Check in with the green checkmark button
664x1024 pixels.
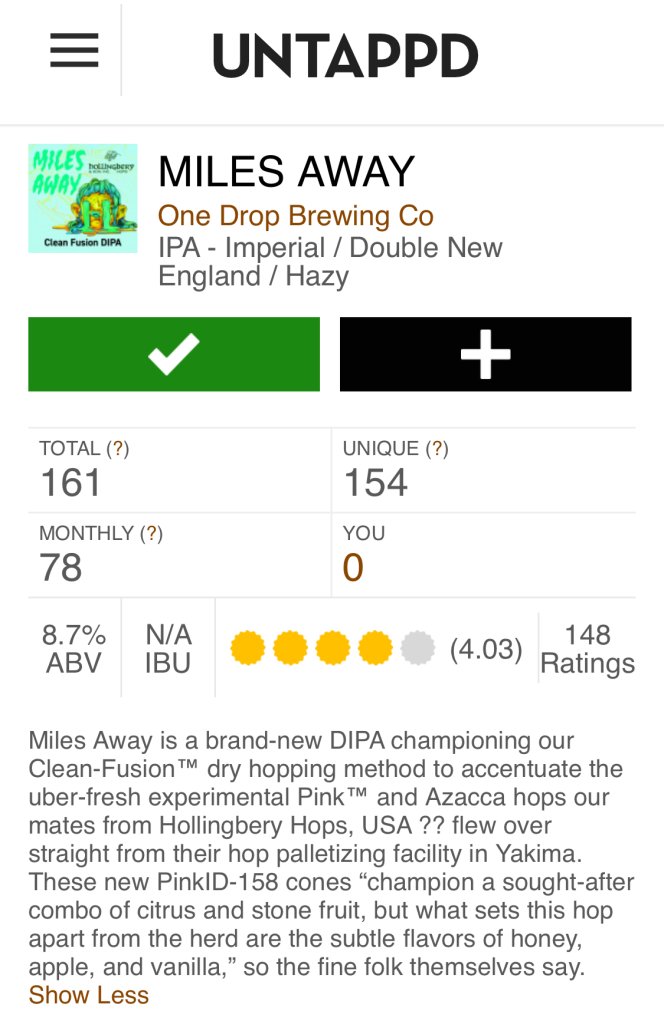(174, 354)
